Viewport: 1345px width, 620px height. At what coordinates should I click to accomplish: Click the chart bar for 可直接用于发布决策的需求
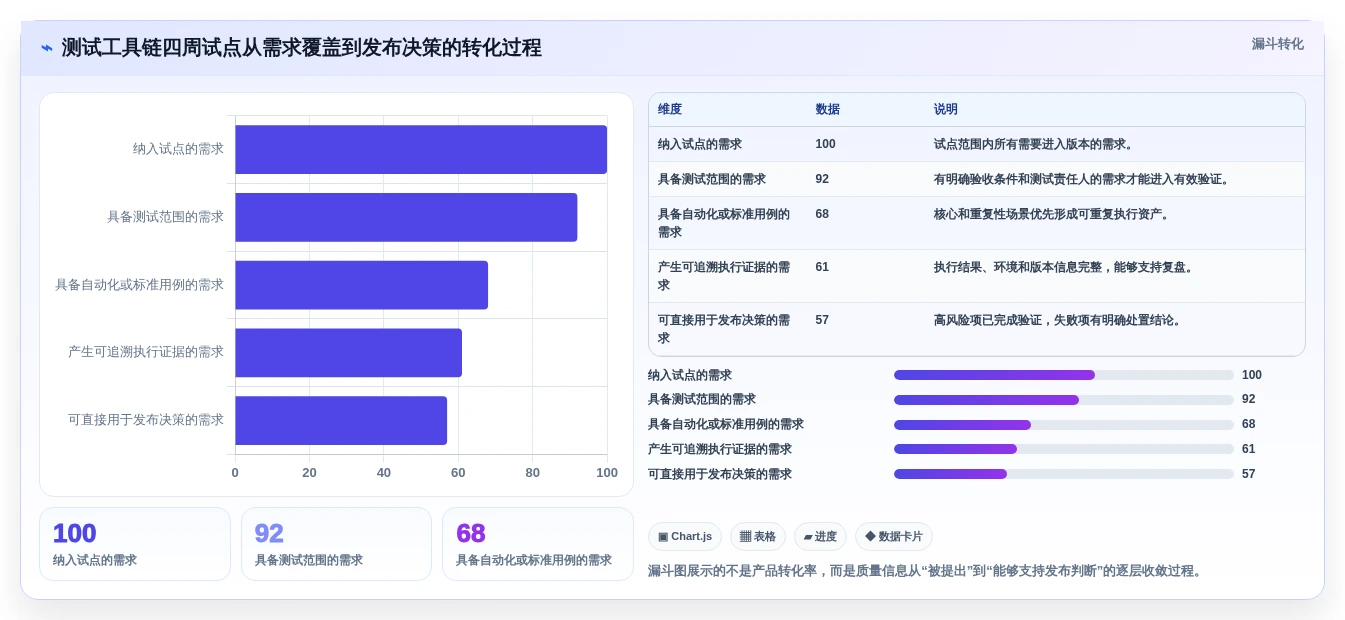point(341,420)
